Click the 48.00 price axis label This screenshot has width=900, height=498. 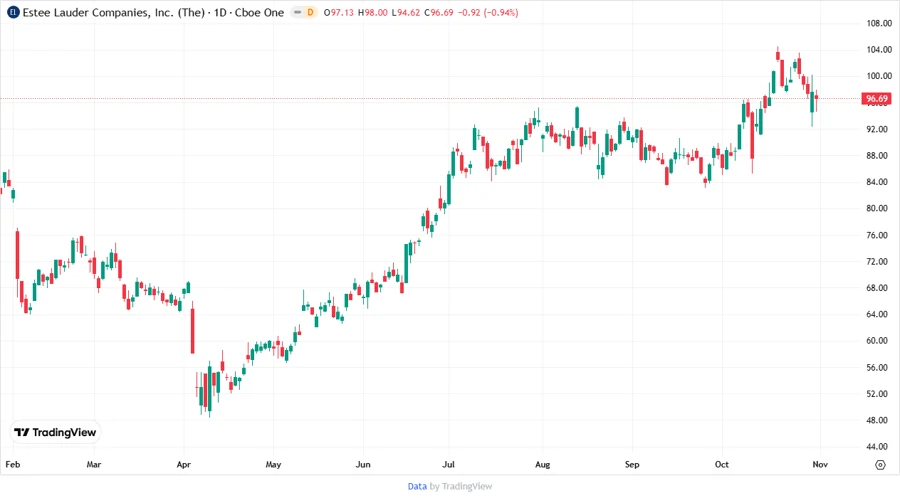click(x=879, y=421)
